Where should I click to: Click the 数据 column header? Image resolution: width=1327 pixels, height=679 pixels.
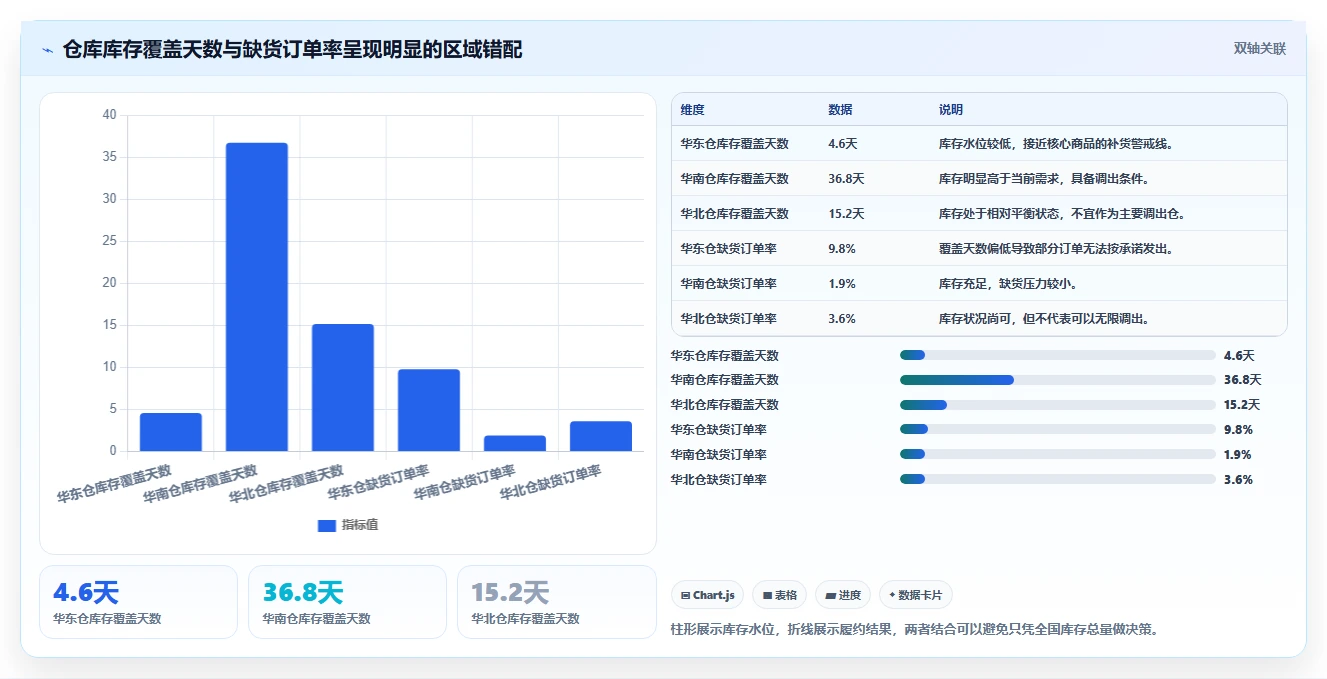[840, 110]
